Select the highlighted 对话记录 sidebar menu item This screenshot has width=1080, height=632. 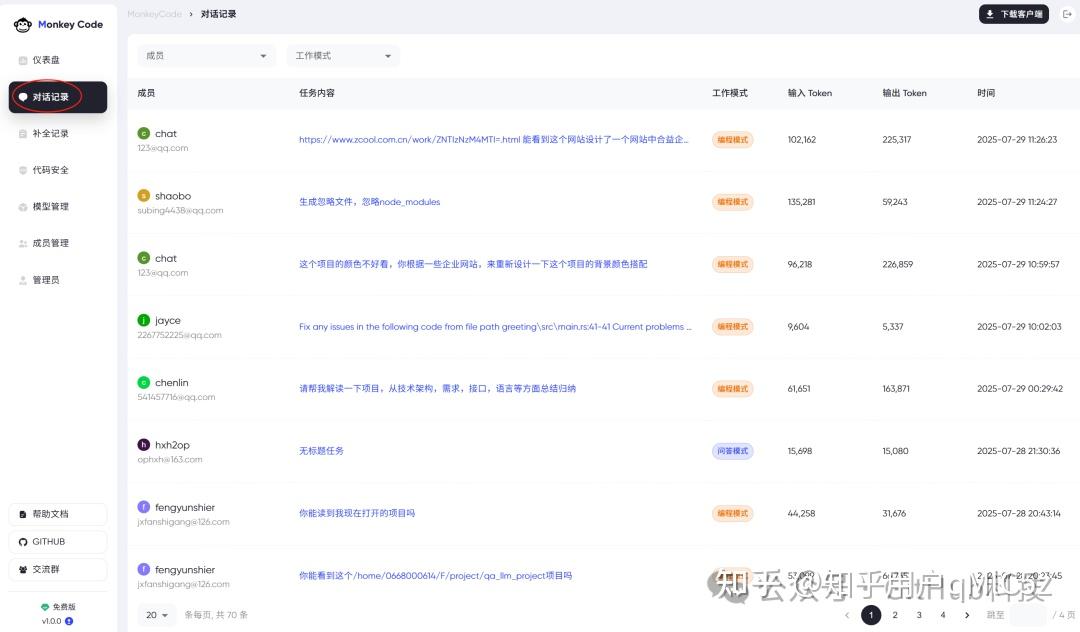55,97
